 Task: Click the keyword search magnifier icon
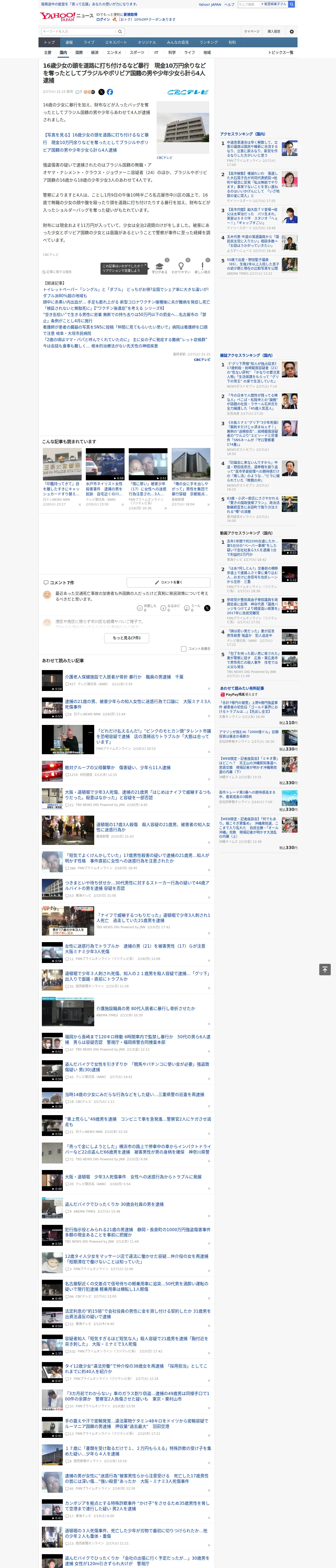(x=121, y=31)
